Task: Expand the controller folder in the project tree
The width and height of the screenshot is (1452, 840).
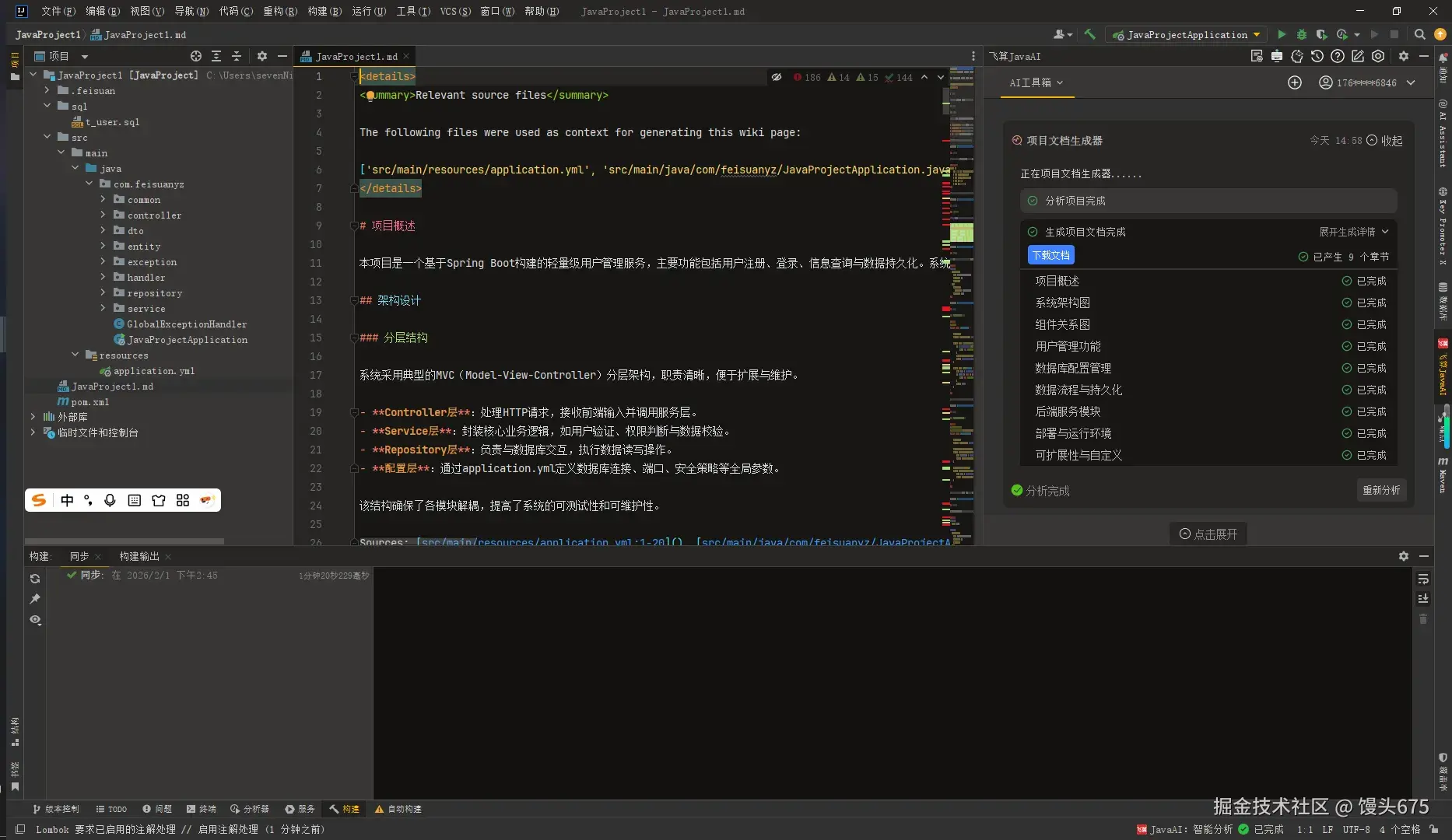Action: 102,215
